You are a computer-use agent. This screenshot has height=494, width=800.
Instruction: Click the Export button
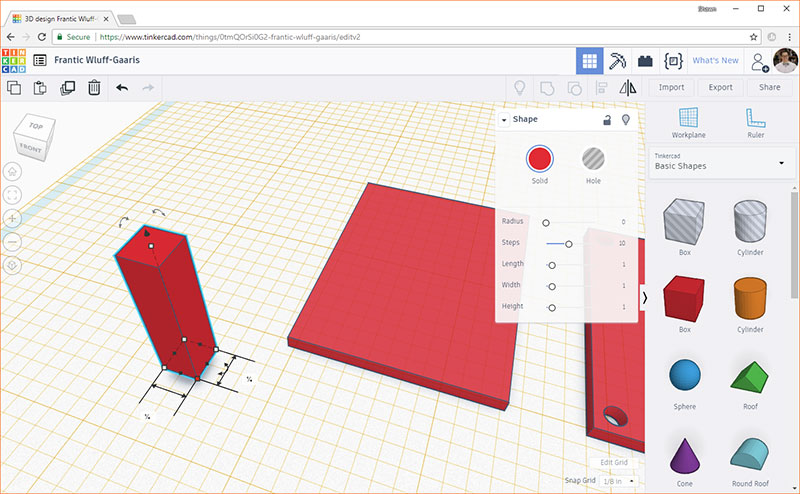[720, 88]
